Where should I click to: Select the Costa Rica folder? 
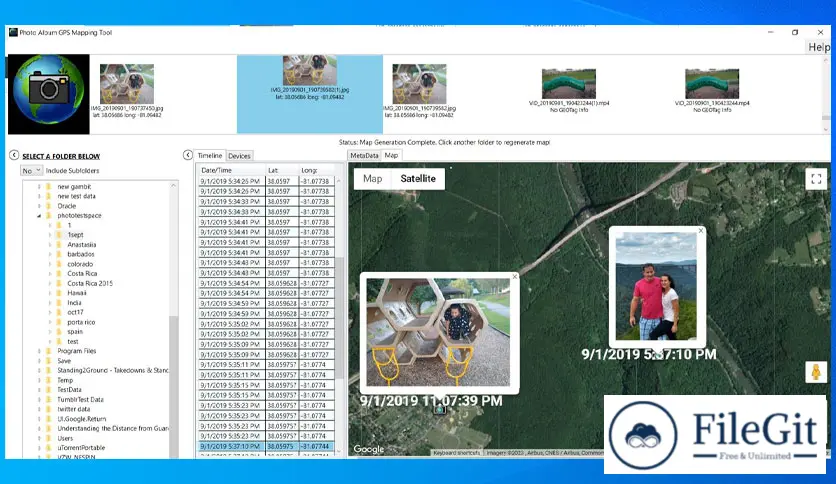point(82,273)
